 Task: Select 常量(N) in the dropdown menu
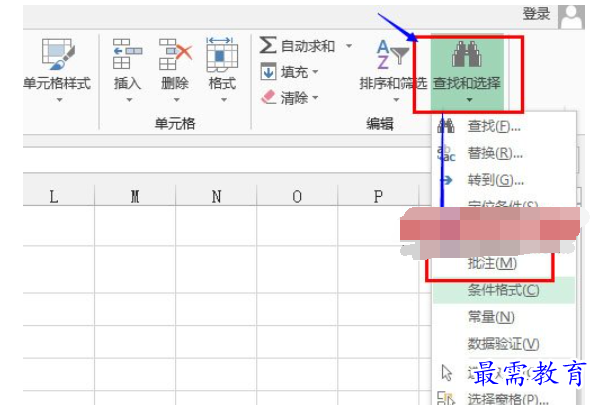coord(504,317)
